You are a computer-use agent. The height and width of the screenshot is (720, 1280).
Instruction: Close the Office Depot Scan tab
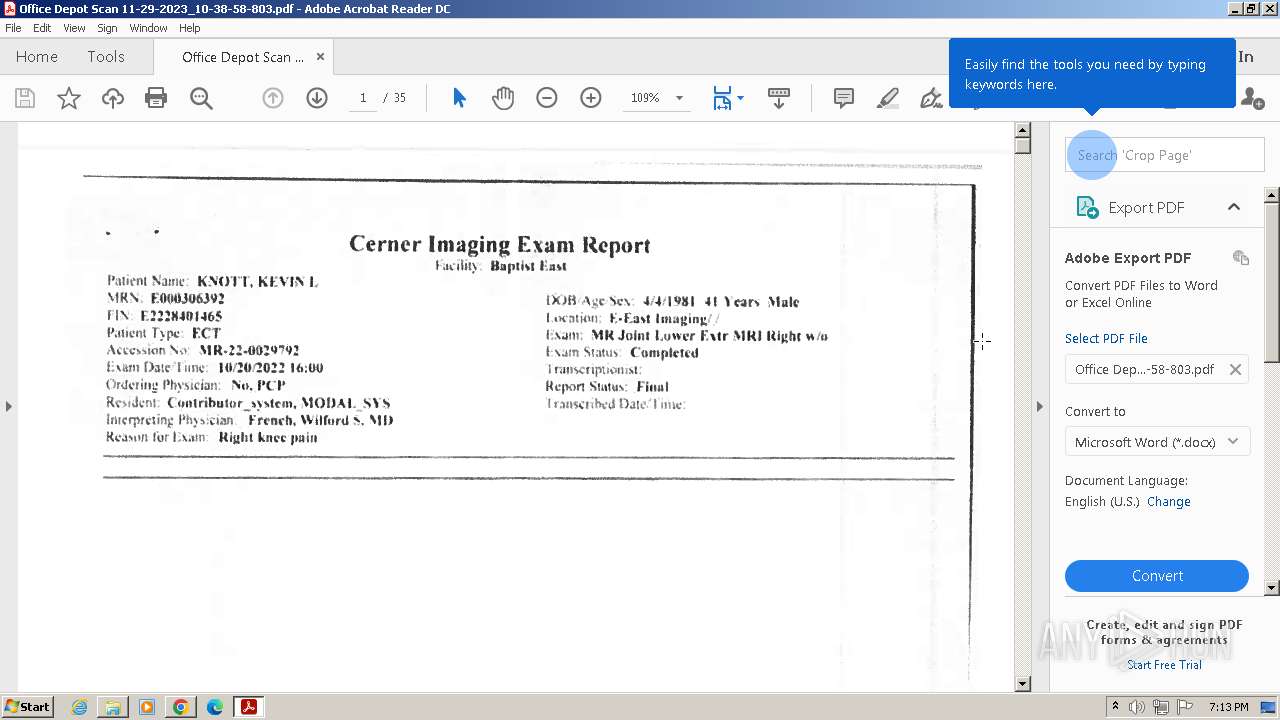coord(320,57)
